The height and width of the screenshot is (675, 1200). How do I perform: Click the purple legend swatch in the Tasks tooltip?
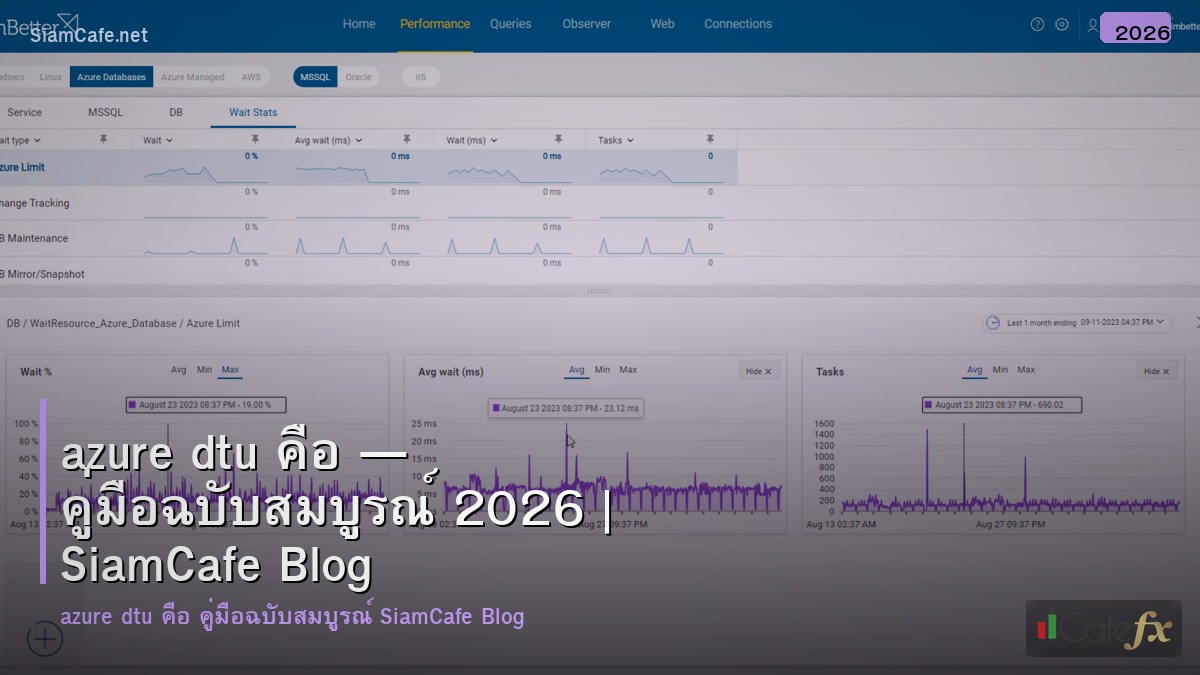(928, 404)
